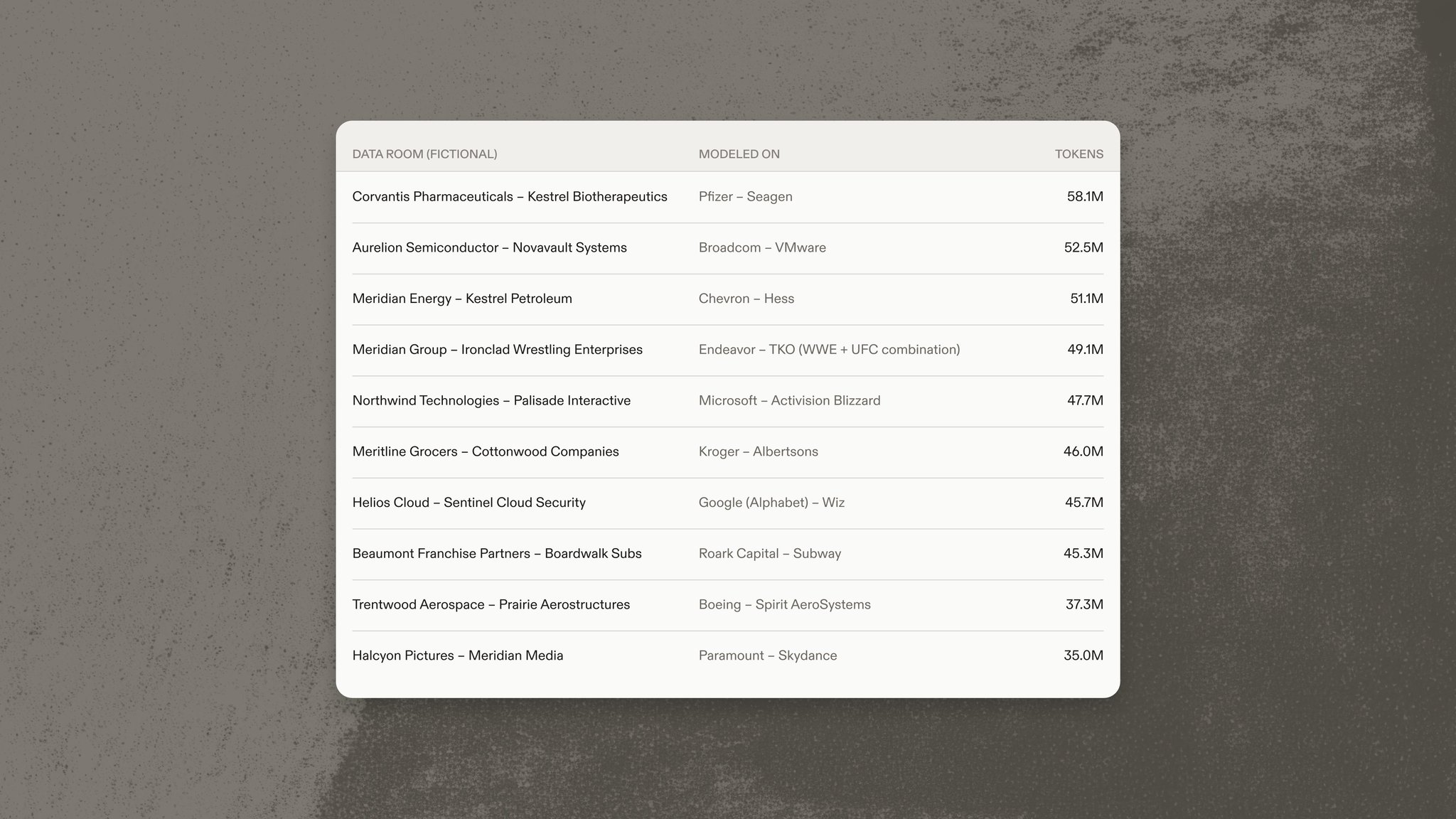Select Trentwood Aerospace – Prairie Aerostructures row
The width and height of the screenshot is (1456, 819).
pos(727,605)
